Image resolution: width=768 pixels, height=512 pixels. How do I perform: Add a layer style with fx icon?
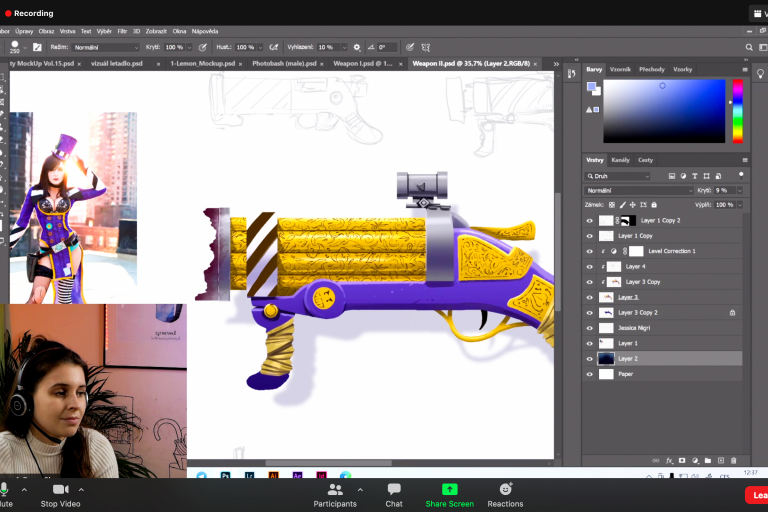pos(669,460)
